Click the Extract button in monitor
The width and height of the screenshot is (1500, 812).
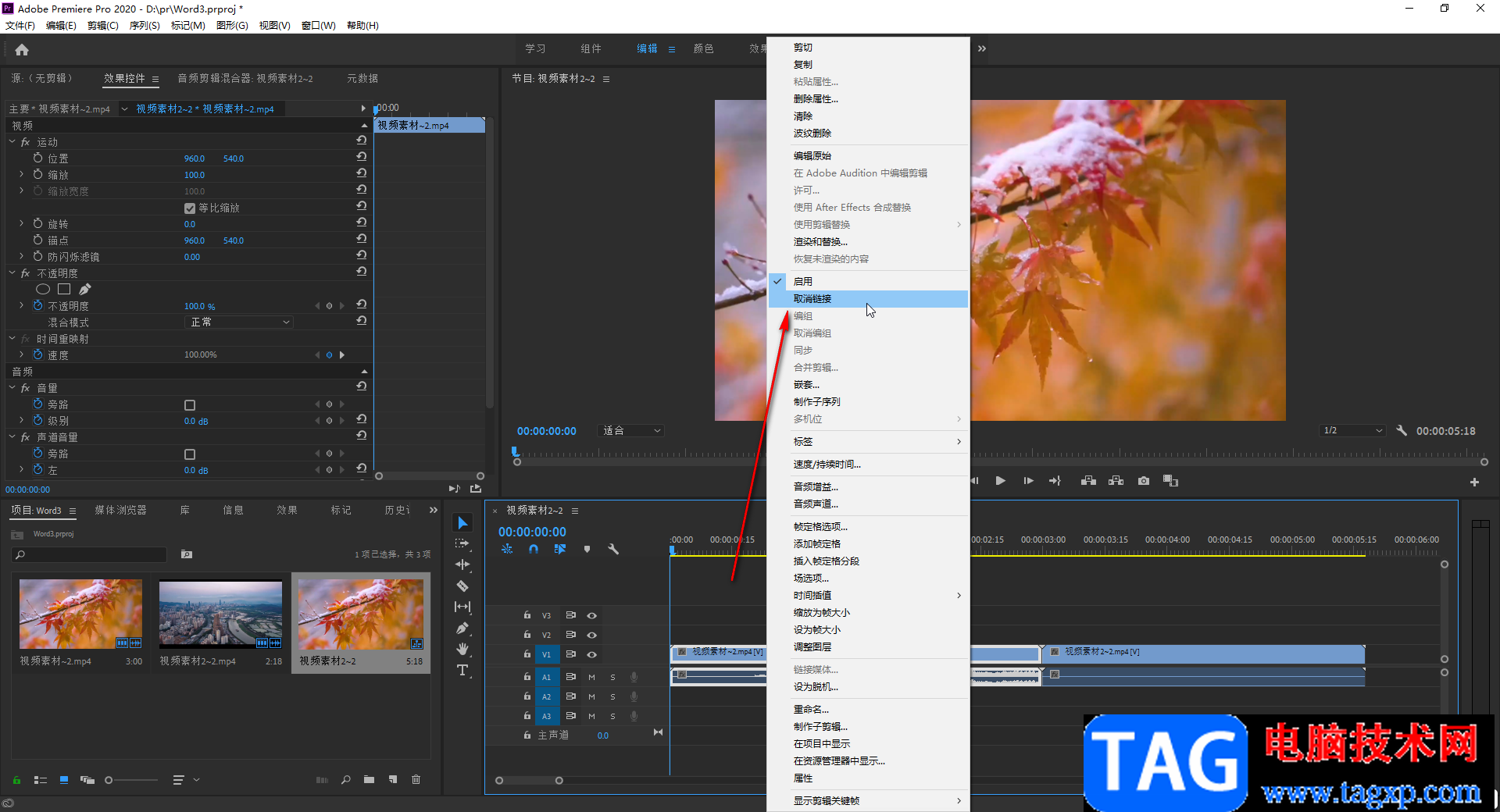(1116, 481)
